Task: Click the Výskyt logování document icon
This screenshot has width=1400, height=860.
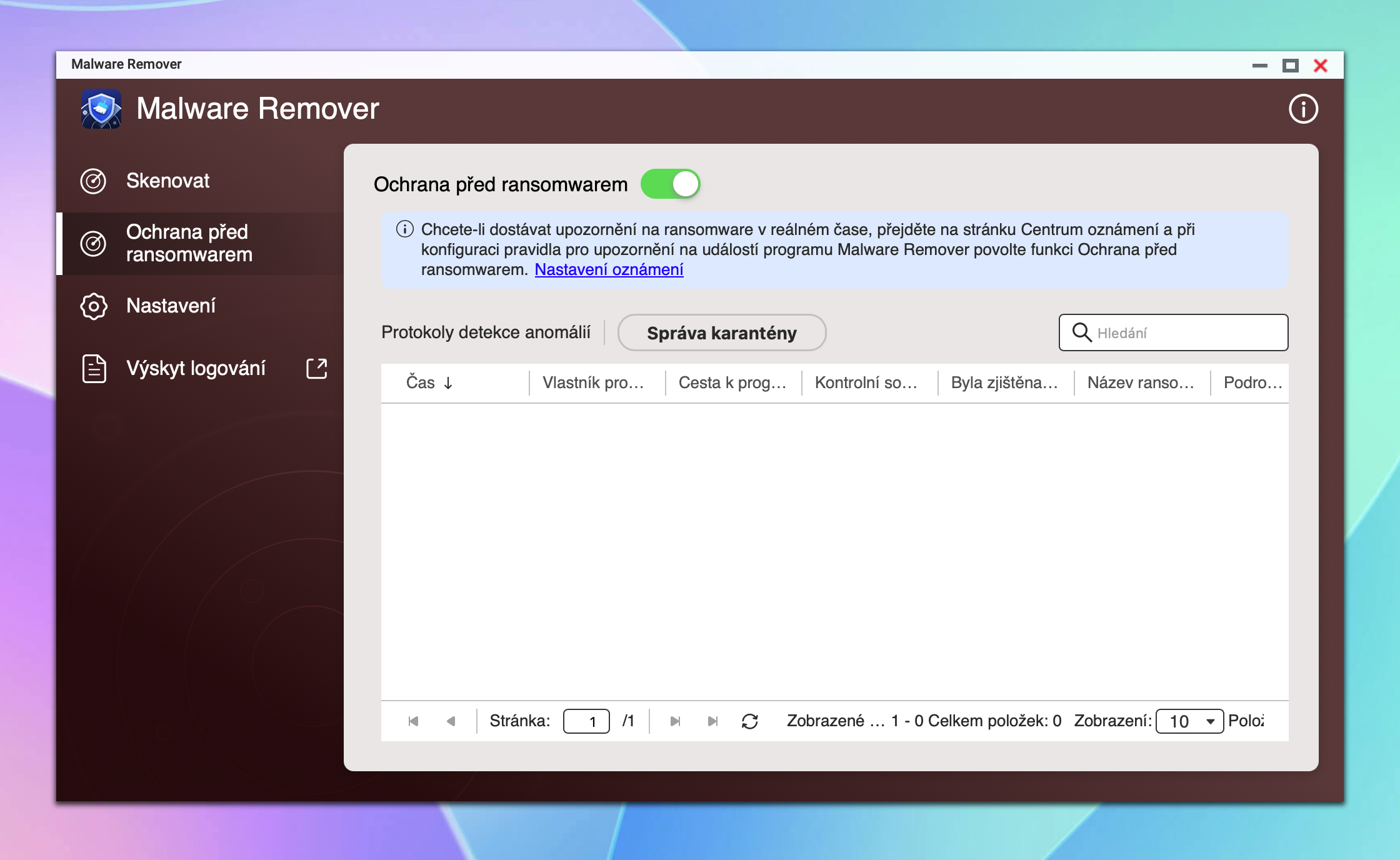Action: click(94, 369)
